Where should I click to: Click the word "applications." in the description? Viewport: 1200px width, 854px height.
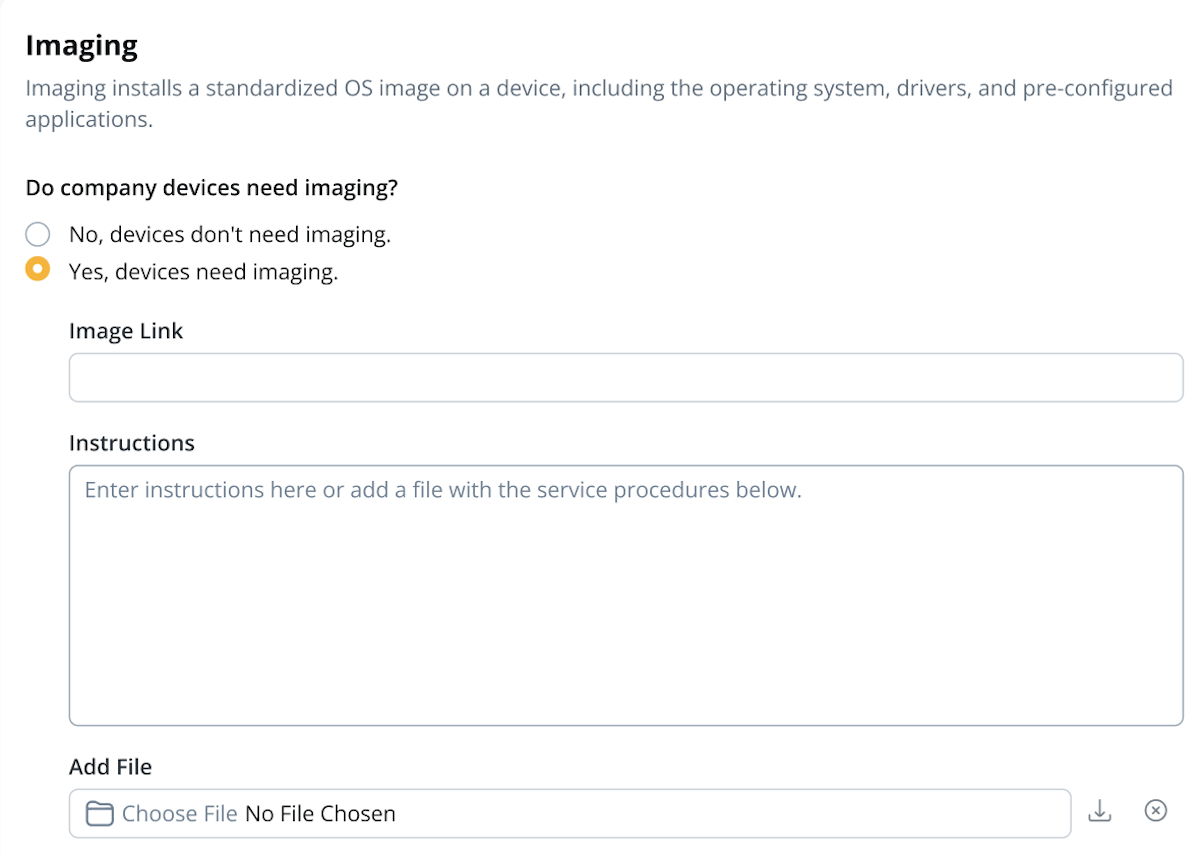click(x=88, y=119)
